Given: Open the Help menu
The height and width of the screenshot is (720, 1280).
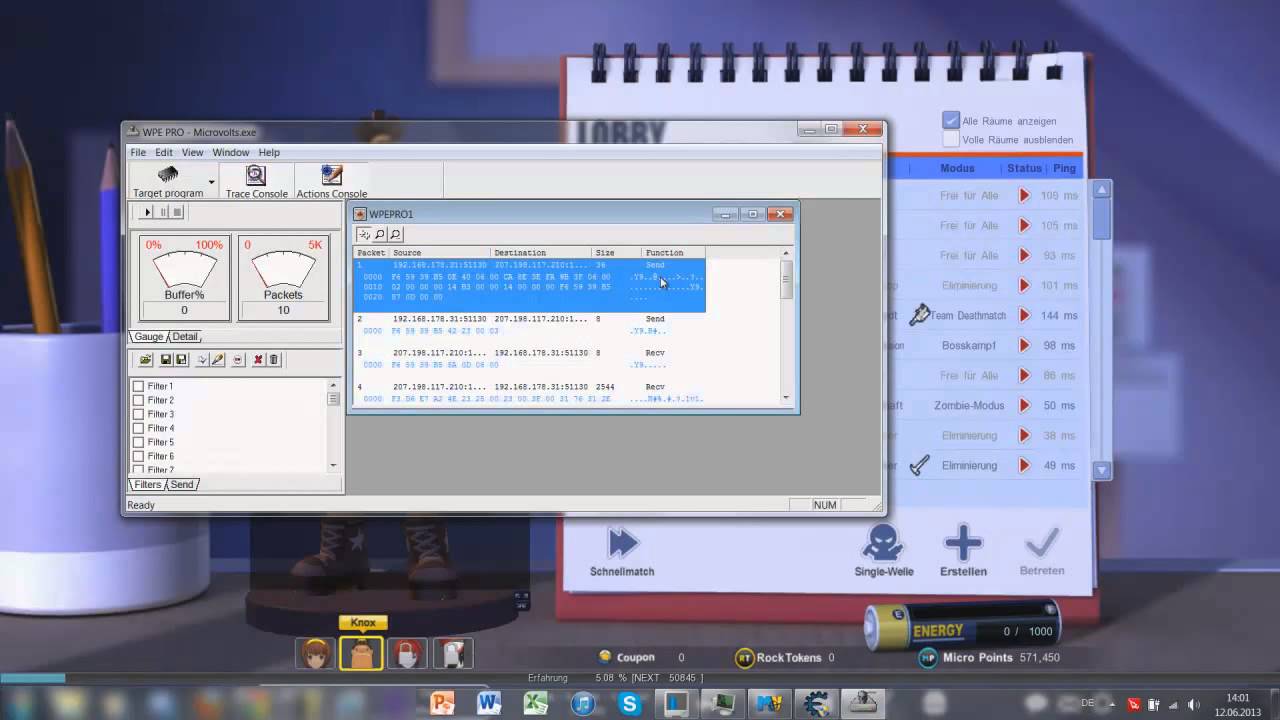Looking at the screenshot, I should tap(269, 152).
